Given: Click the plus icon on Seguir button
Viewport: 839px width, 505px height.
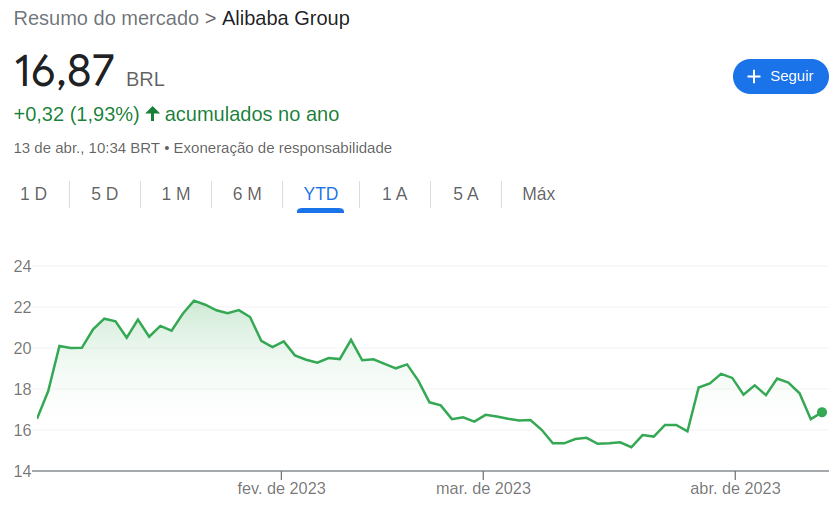Looking at the screenshot, I should tap(753, 76).
